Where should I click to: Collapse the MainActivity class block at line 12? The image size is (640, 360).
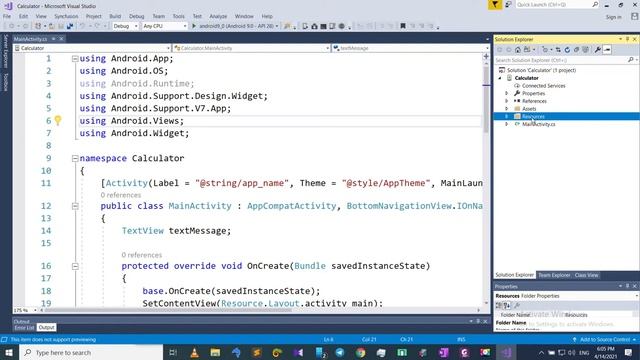(75, 206)
